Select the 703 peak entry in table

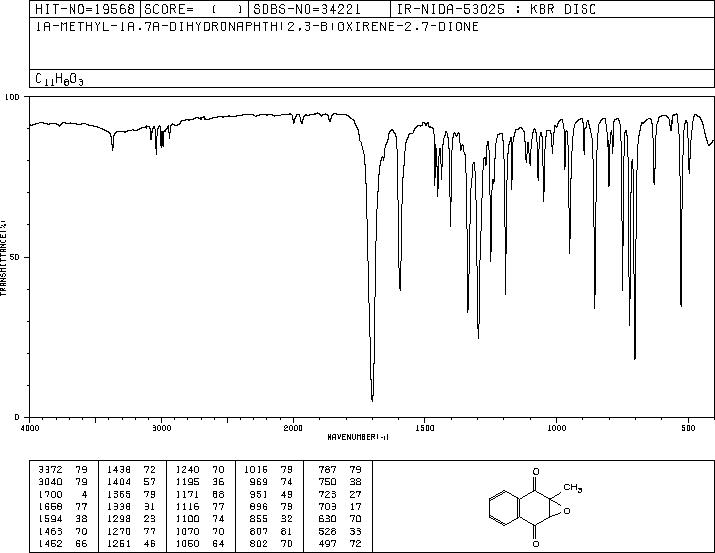[x=340, y=506]
